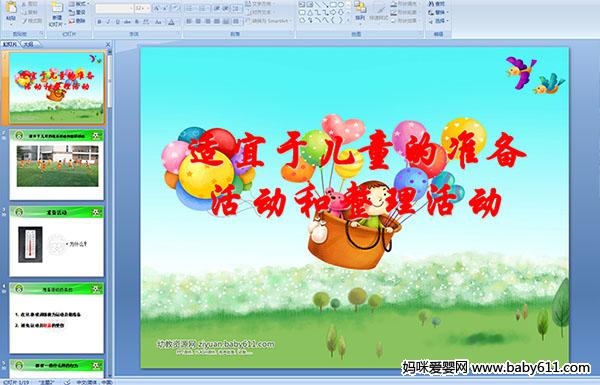Viewport: 600px width, 385px height.
Task: Click the Decrease Indent icon
Action: click(217, 8)
